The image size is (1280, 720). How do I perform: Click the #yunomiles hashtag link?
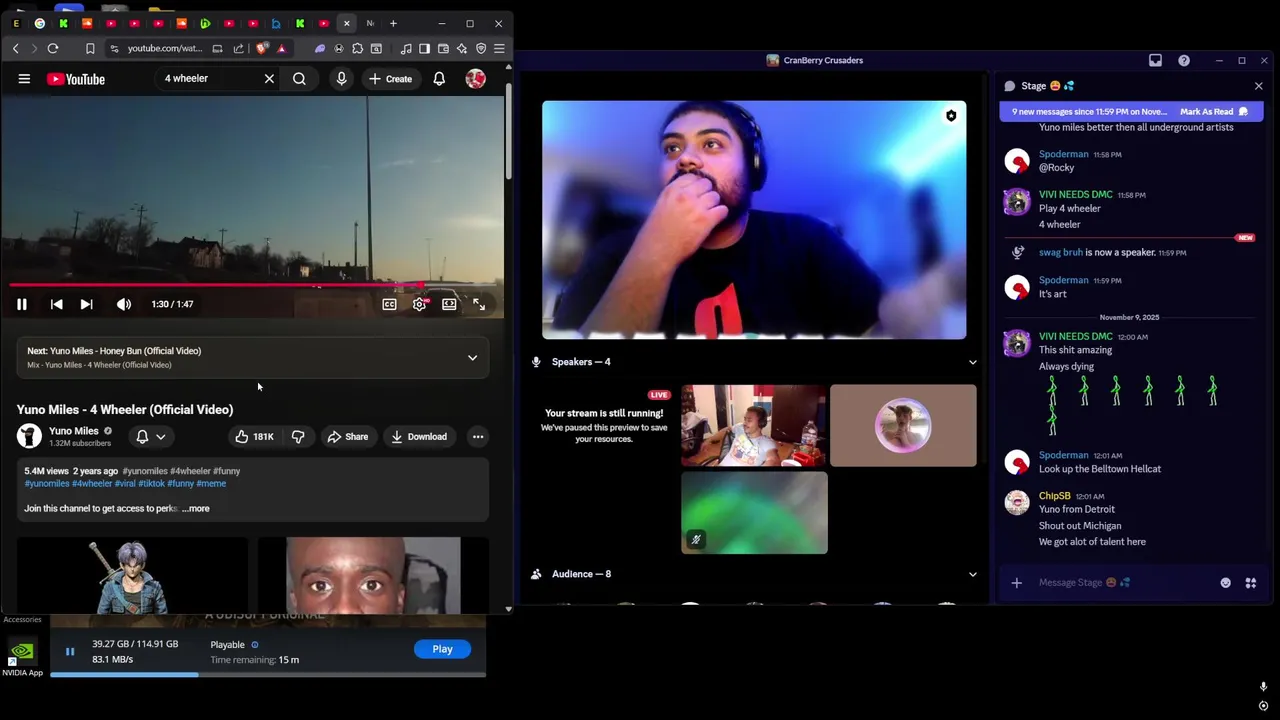coord(47,483)
